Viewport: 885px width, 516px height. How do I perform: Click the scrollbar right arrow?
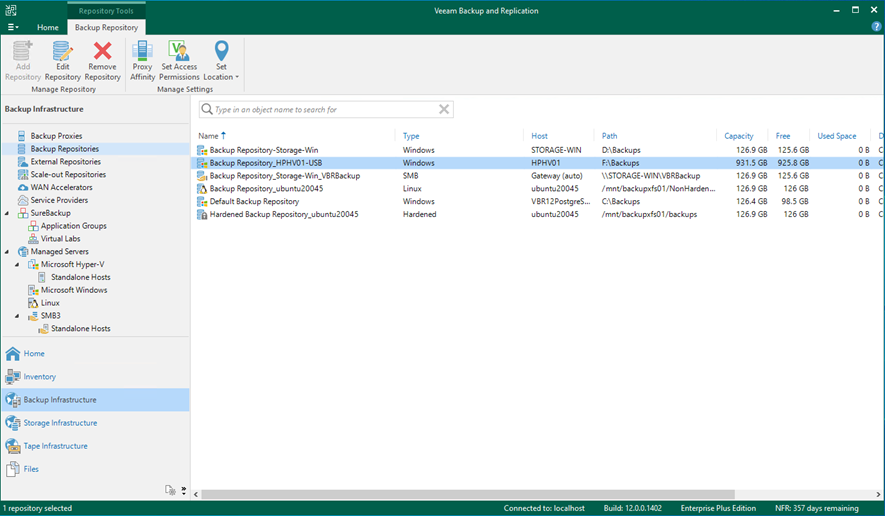pos(878,495)
